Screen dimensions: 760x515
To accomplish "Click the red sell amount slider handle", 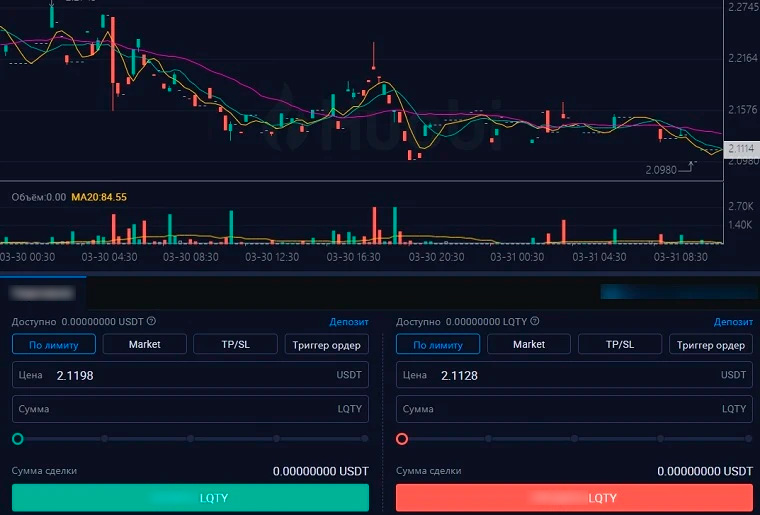I will point(402,439).
